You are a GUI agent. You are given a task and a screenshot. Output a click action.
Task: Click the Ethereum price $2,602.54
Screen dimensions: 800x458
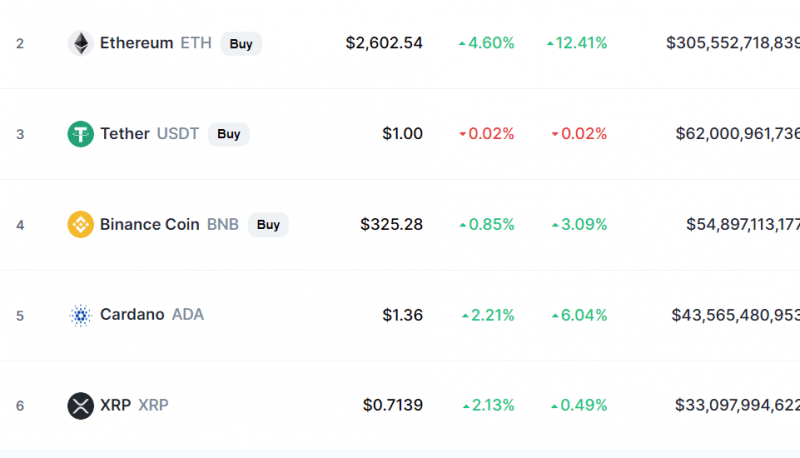(384, 43)
